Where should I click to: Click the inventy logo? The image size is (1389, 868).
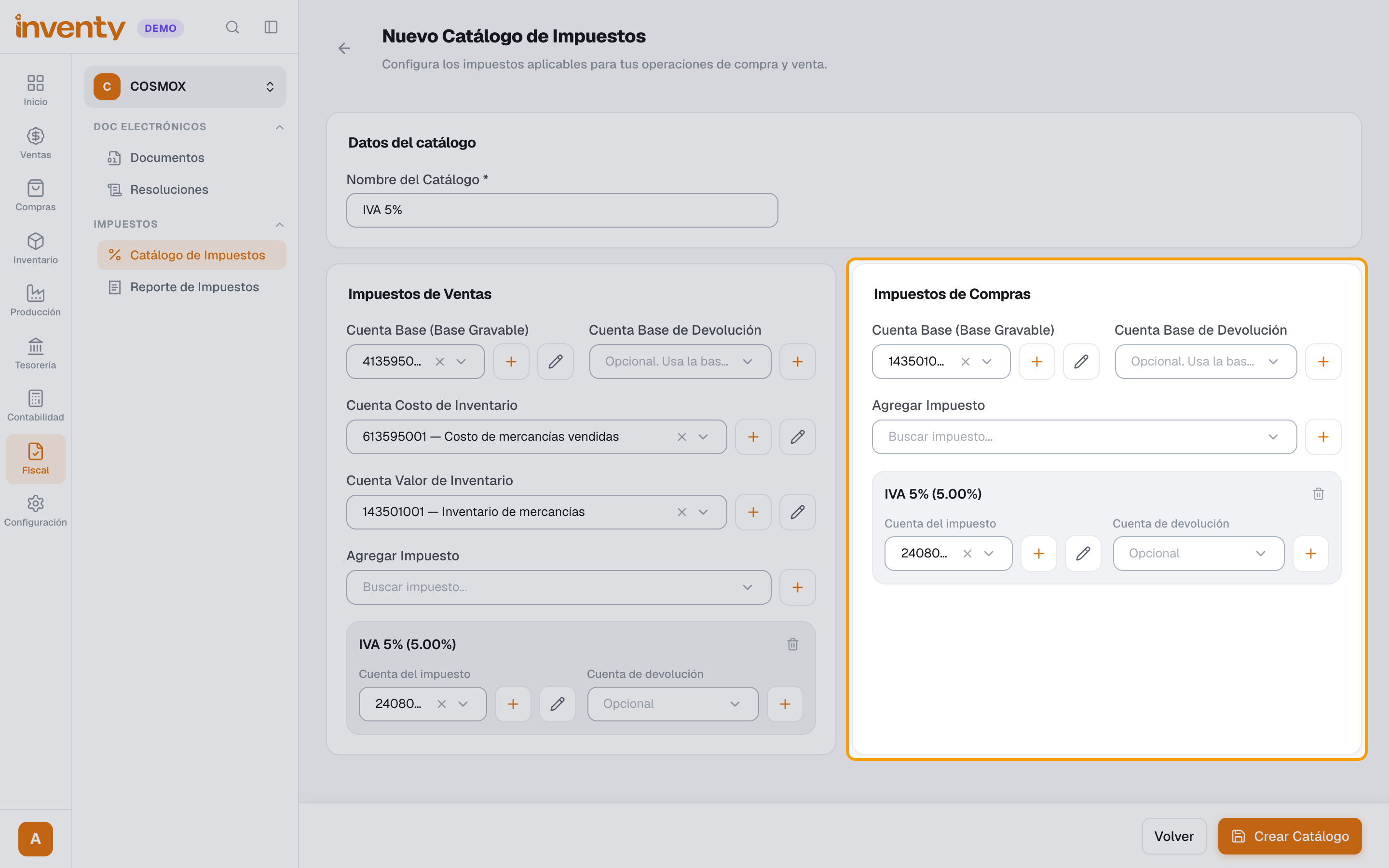pyautogui.click(x=70, y=27)
